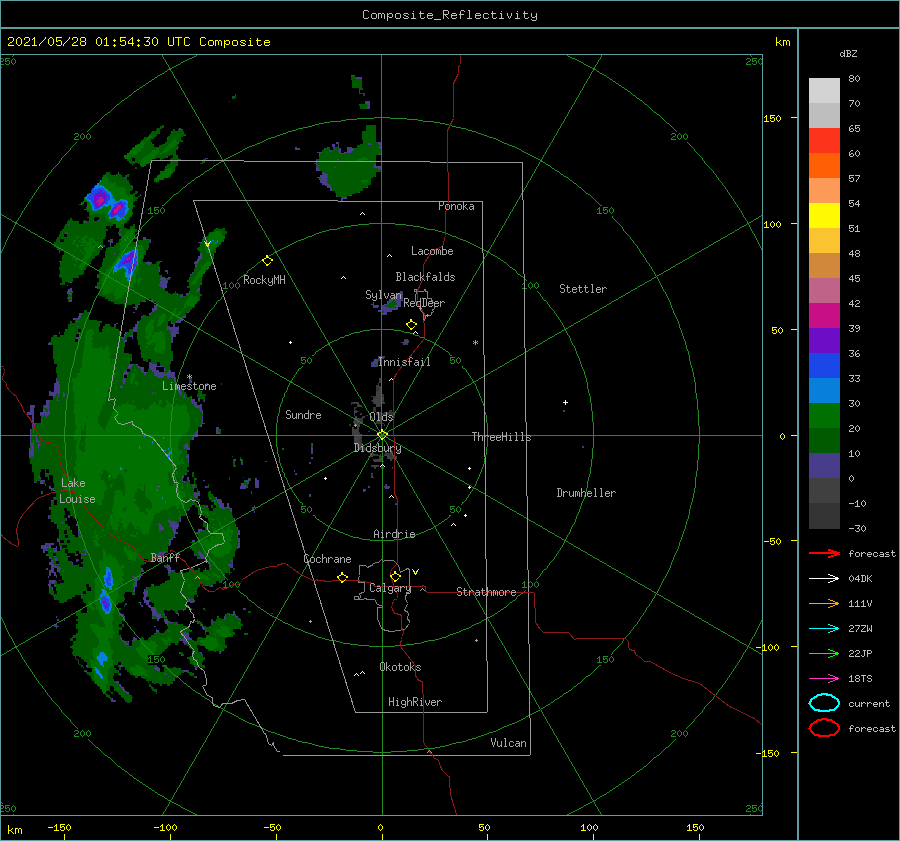Click the Airdrie city label
Image resolution: width=900 pixels, height=841 pixels.
coord(394,534)
